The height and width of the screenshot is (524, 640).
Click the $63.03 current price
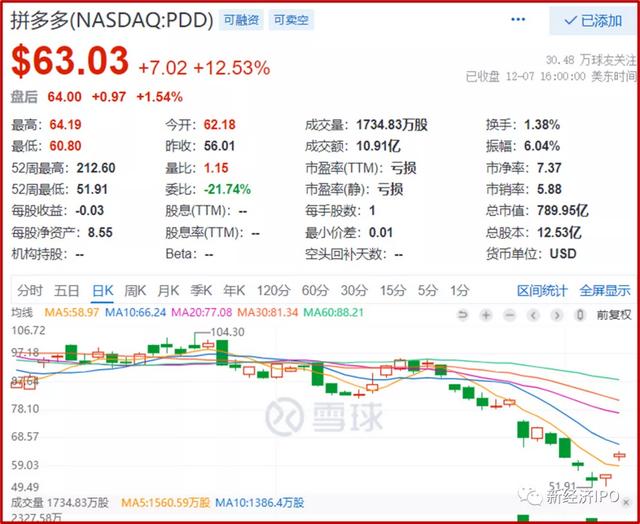point(70,61)
